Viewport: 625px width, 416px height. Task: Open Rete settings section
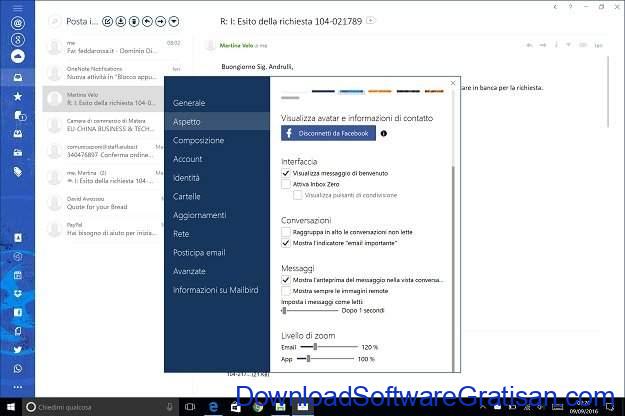[217, 234]
